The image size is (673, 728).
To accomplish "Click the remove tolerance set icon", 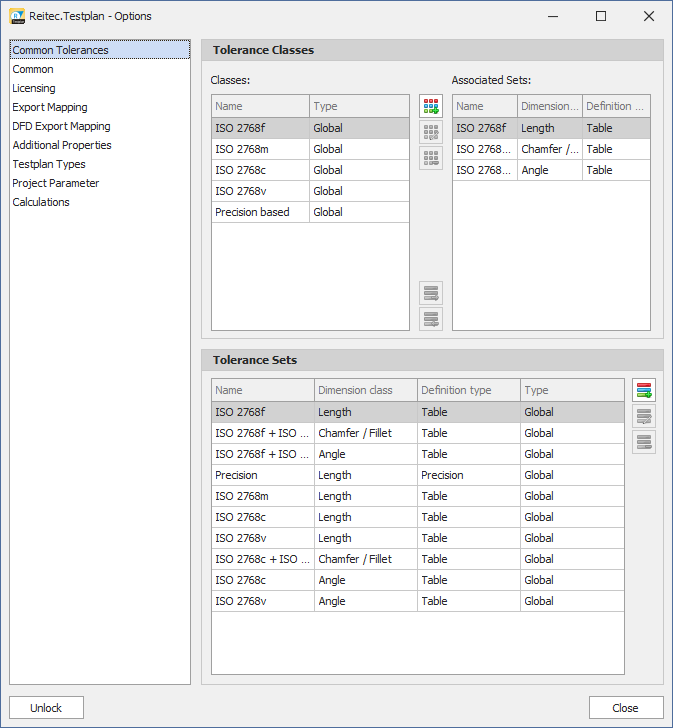I will click(644, 441).
